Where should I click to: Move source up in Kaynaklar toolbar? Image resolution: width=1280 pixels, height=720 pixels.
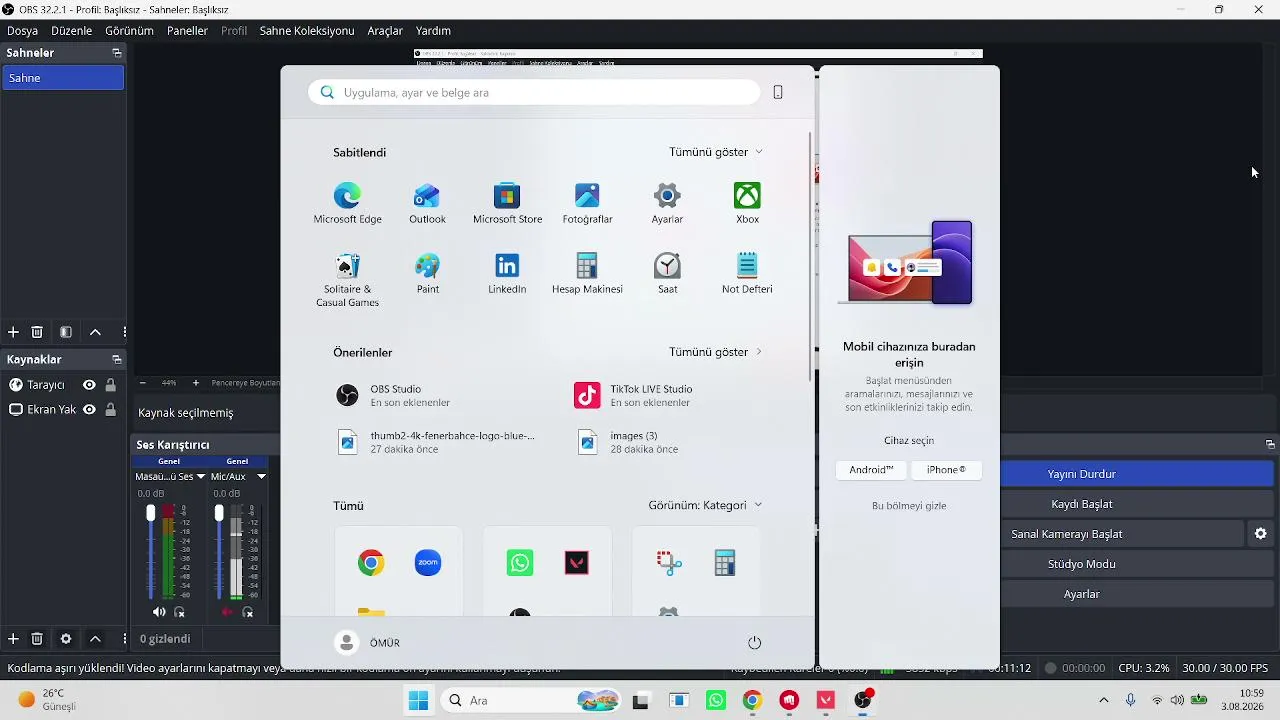(x=95, y=638)
